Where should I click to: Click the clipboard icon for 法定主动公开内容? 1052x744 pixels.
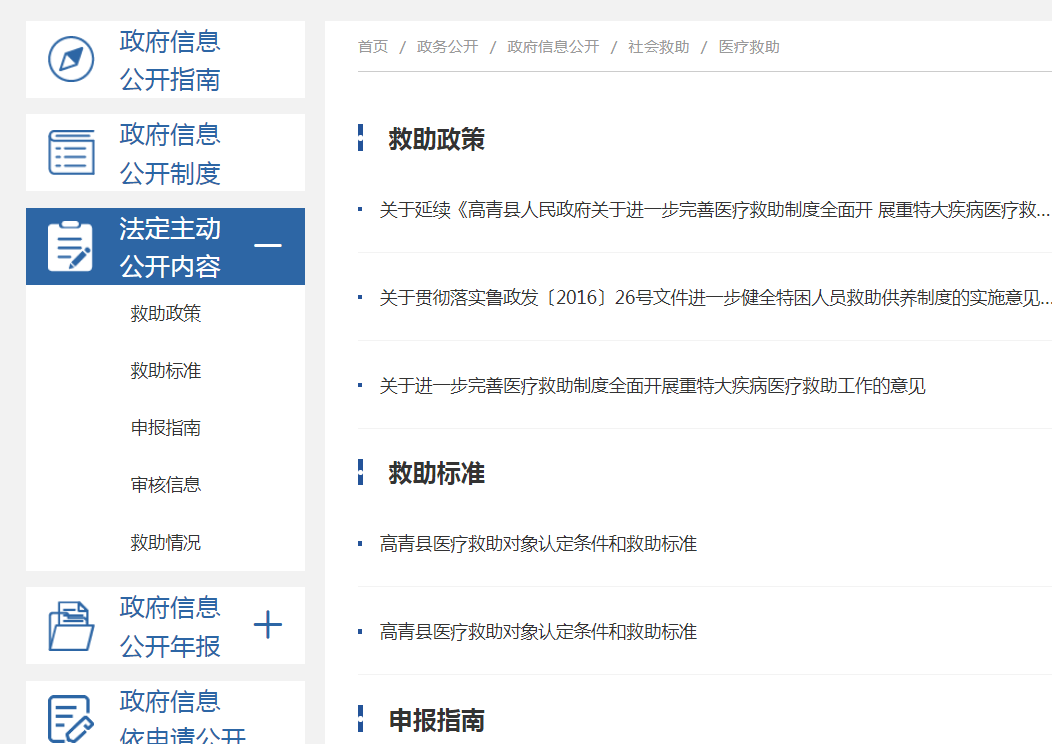[71, 246]
